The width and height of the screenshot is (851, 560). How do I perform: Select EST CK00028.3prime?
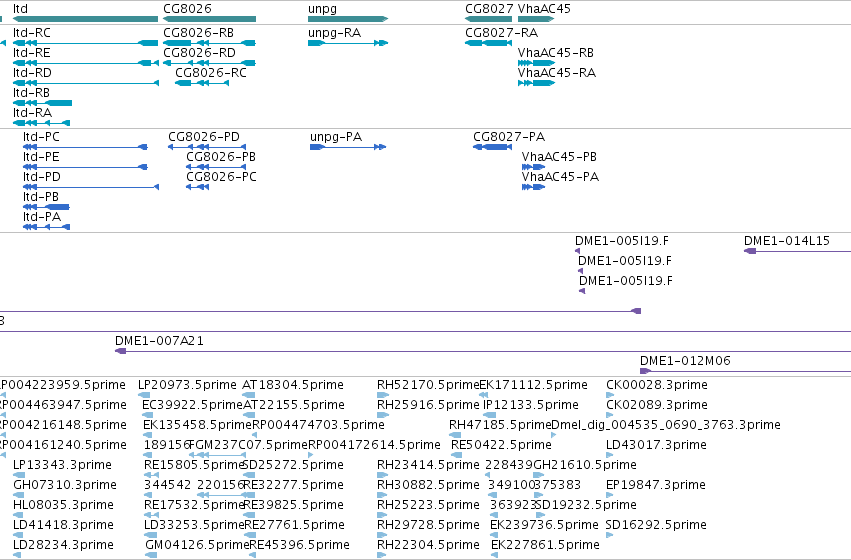657,385
